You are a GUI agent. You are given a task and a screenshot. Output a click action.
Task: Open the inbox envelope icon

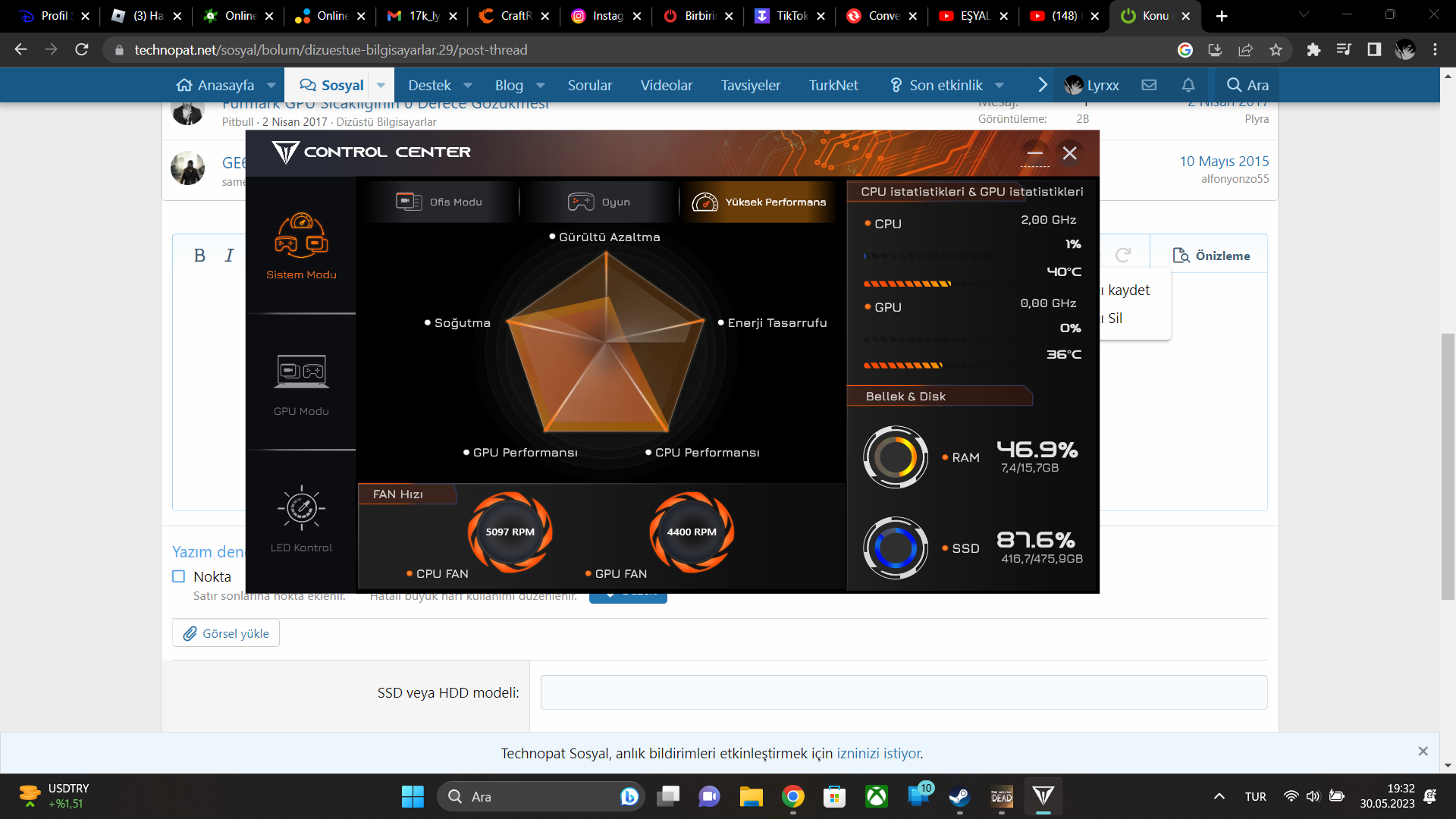click(1149, 85)
